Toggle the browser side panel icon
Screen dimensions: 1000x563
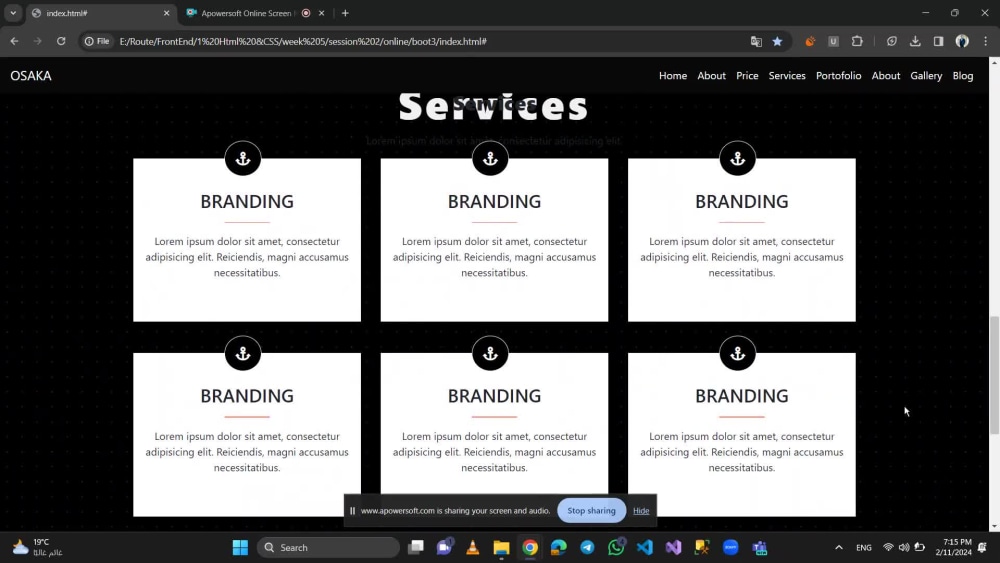(938, 41)
